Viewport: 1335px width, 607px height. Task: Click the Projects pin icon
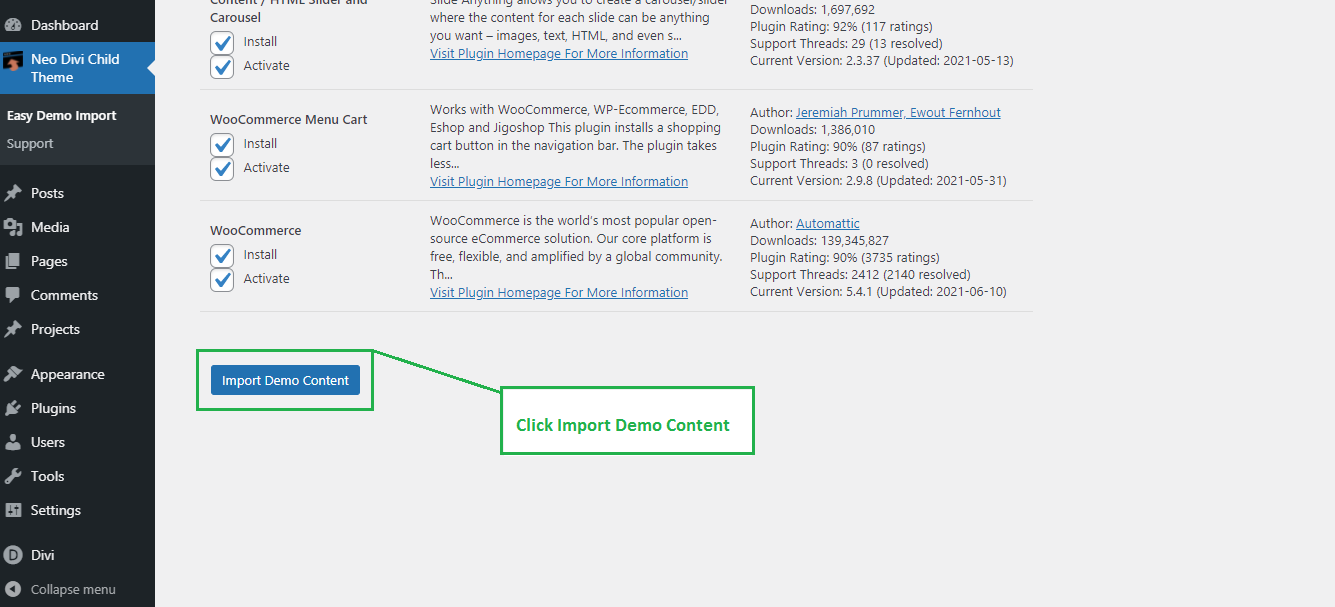tap(13, 329)
